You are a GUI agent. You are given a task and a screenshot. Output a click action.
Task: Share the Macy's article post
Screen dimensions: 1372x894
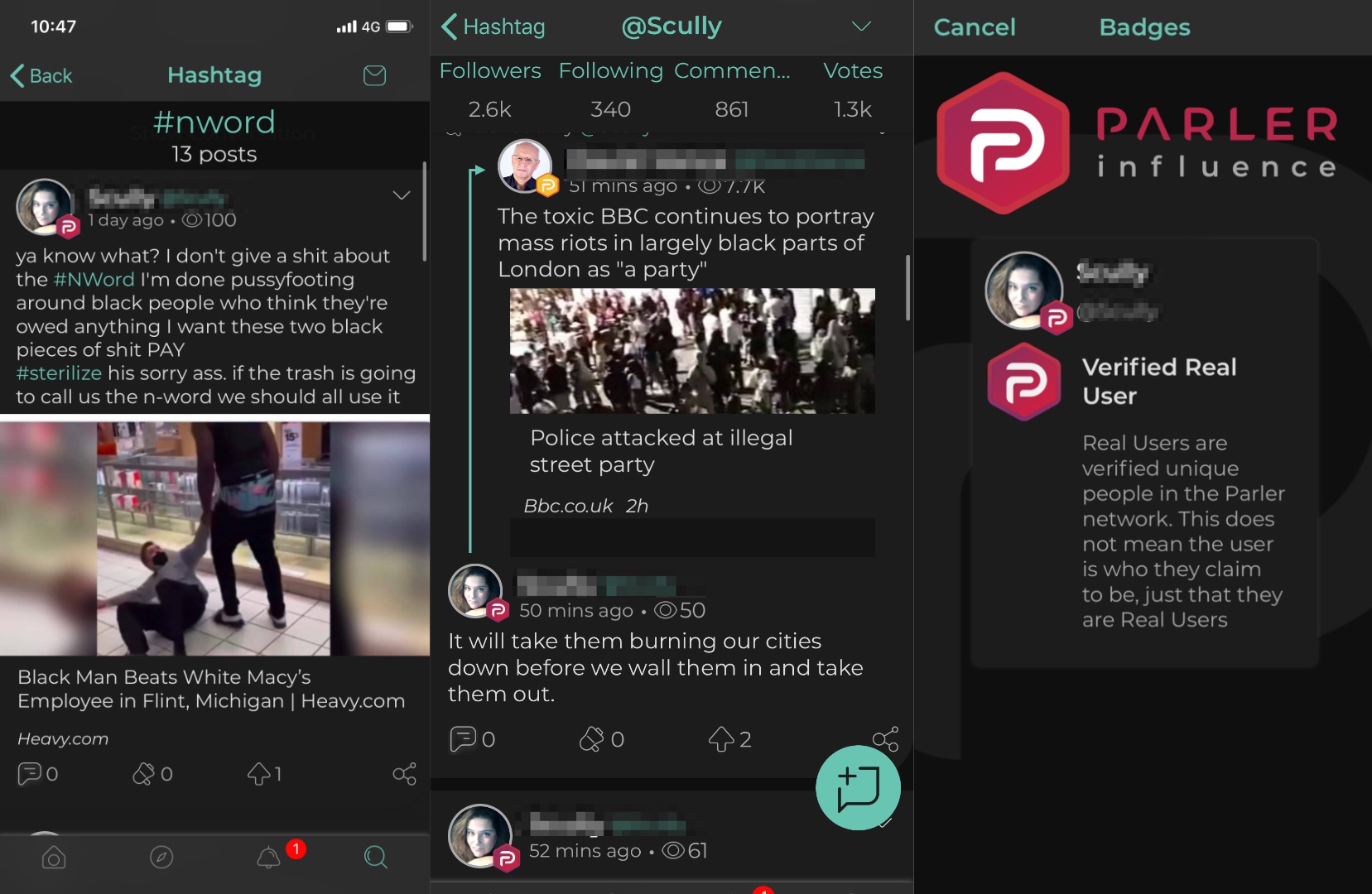point(404,774)
